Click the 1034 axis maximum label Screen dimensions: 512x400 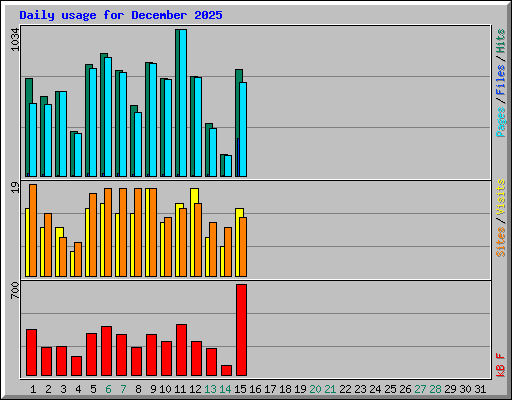[x=15, y=40]
